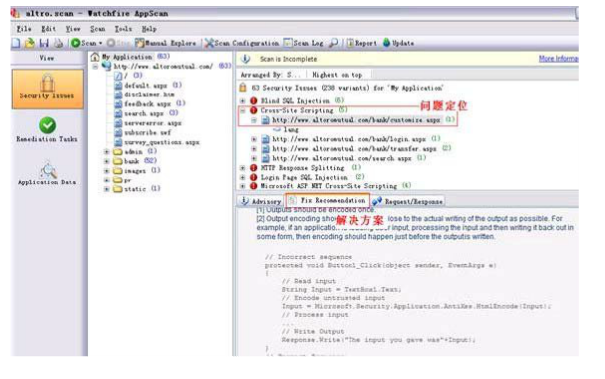Screen dimensions: 605x379
Task: Open the Tools menu
Action: pos(123,29)
